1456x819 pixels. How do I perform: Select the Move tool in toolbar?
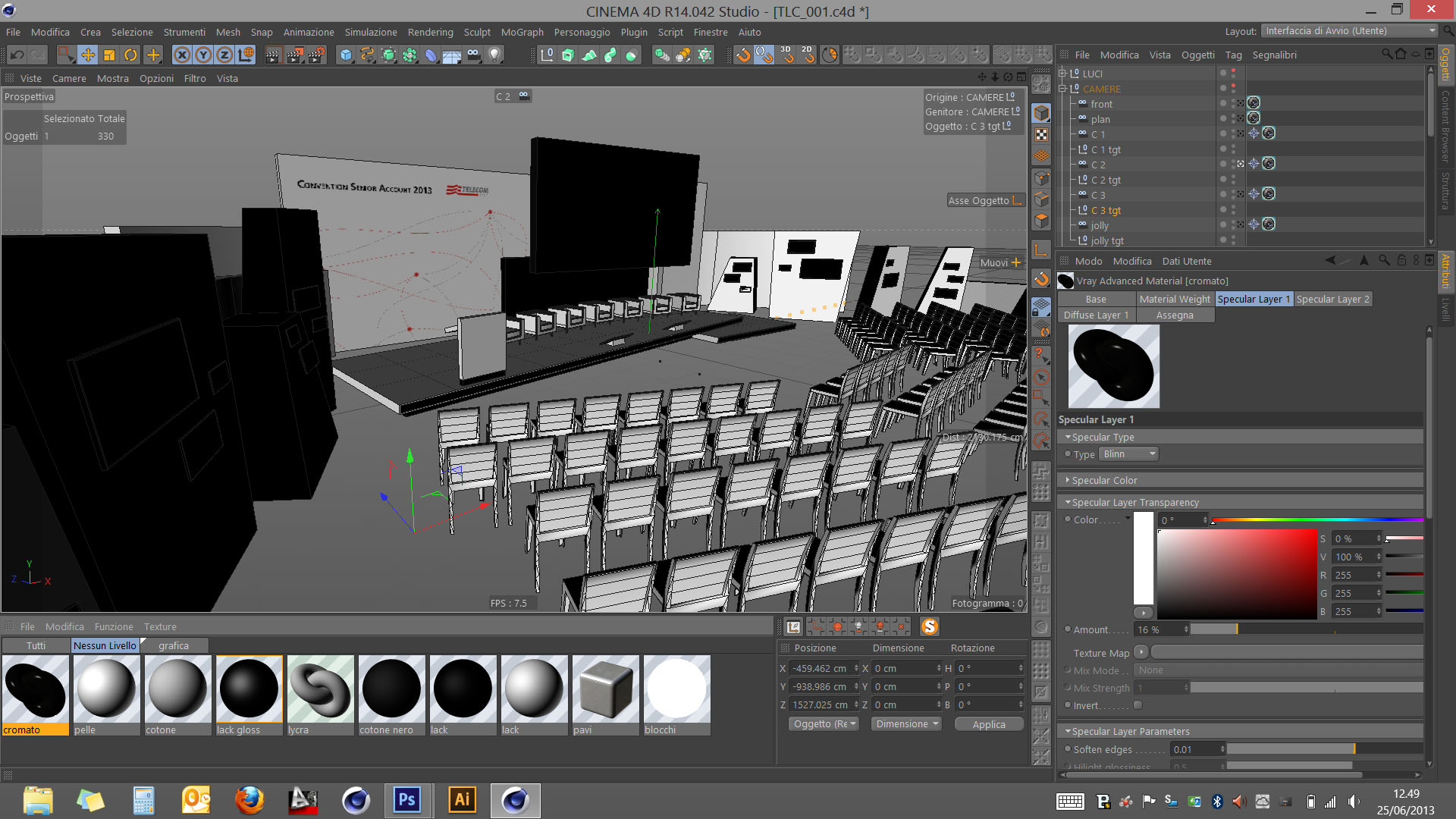88,55
